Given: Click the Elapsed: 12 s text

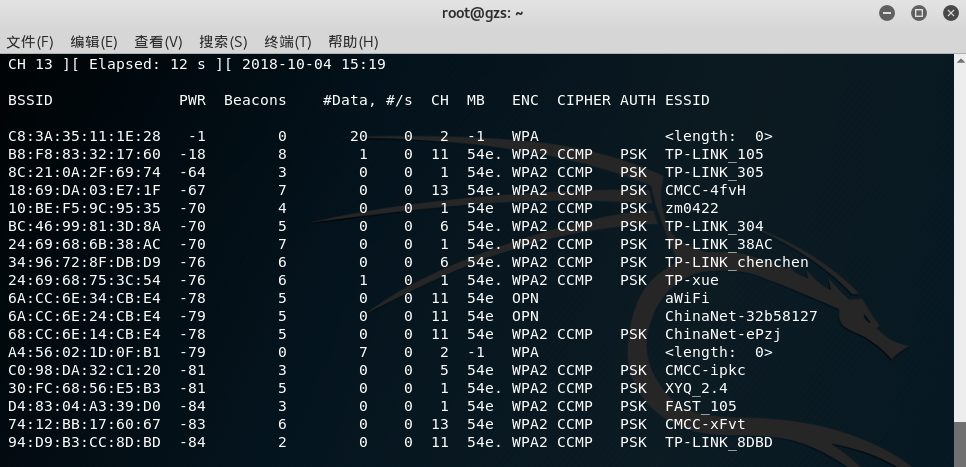Looking at the screenshot, I should 147,64.
